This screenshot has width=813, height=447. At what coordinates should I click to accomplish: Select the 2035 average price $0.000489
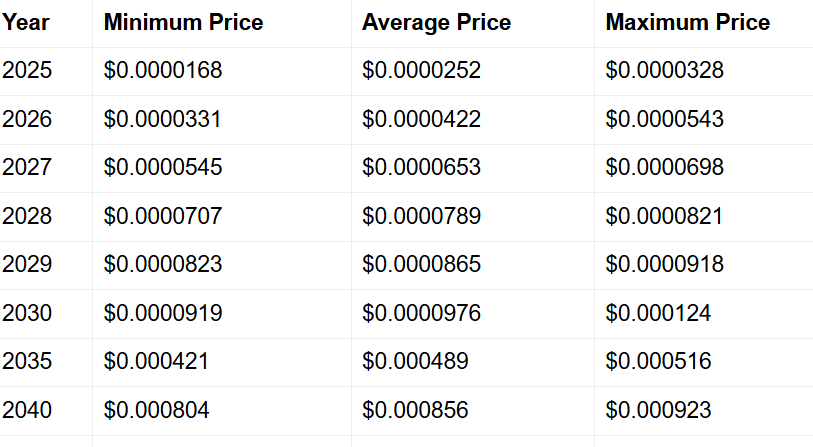tap(415, 361)
